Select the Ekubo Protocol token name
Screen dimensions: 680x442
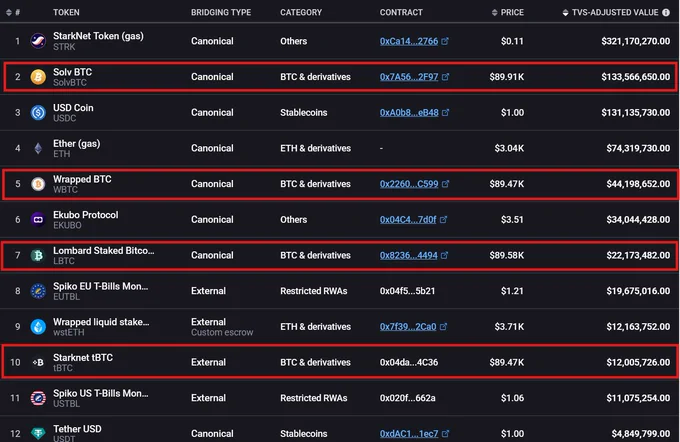tap(85, 215)
